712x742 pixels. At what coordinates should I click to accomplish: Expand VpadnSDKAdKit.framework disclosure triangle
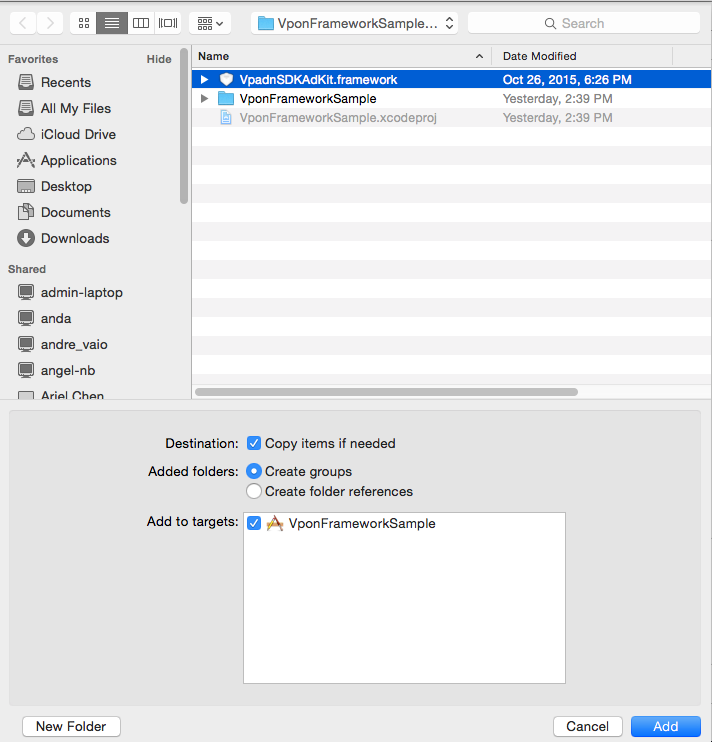pos(204,80)
